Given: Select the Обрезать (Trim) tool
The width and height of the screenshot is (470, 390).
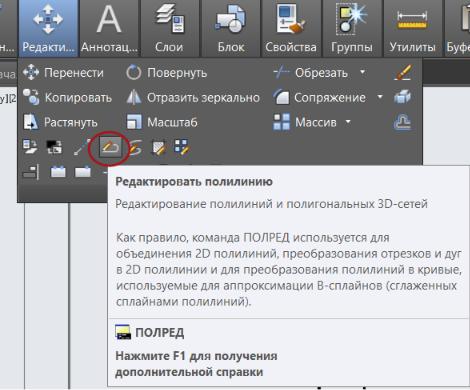Looking at the screenshot, I should [311, 73].
